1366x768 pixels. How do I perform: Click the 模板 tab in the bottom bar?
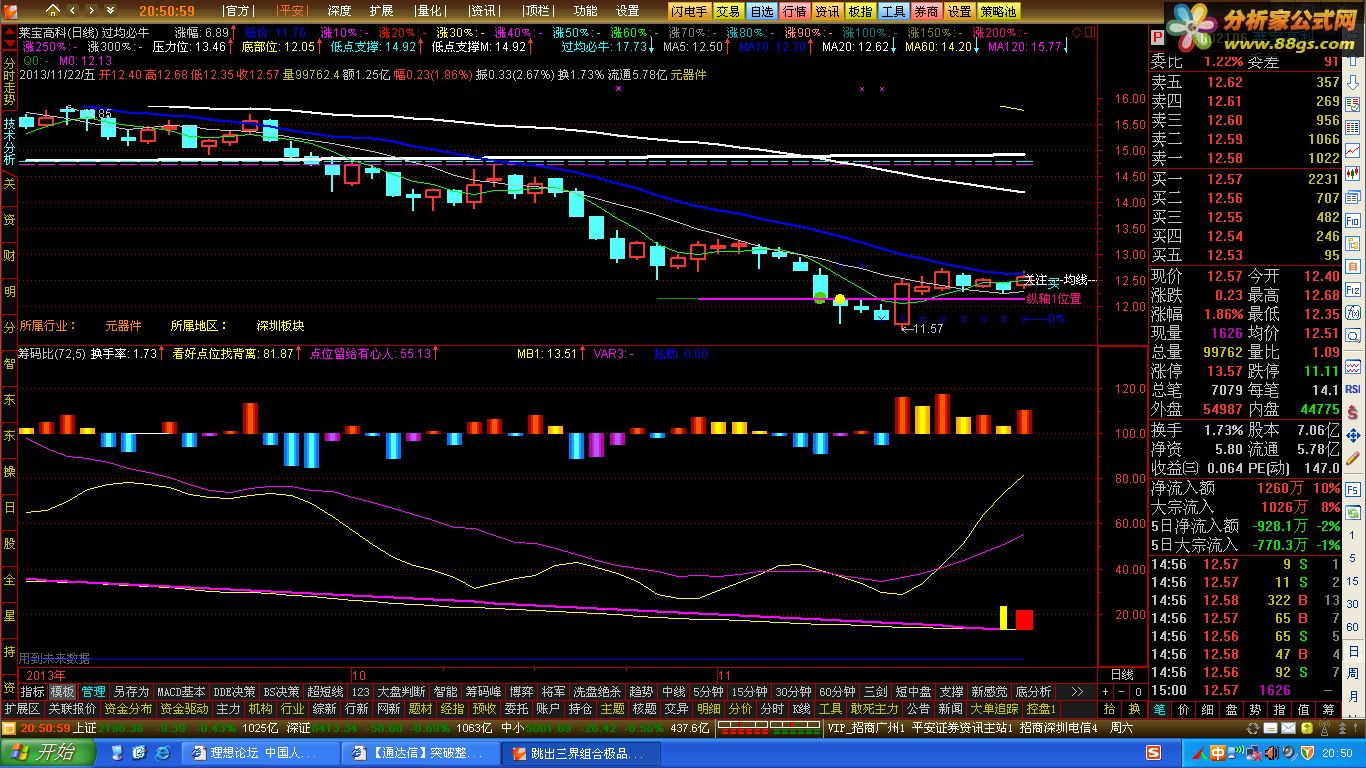pos(63,691)
